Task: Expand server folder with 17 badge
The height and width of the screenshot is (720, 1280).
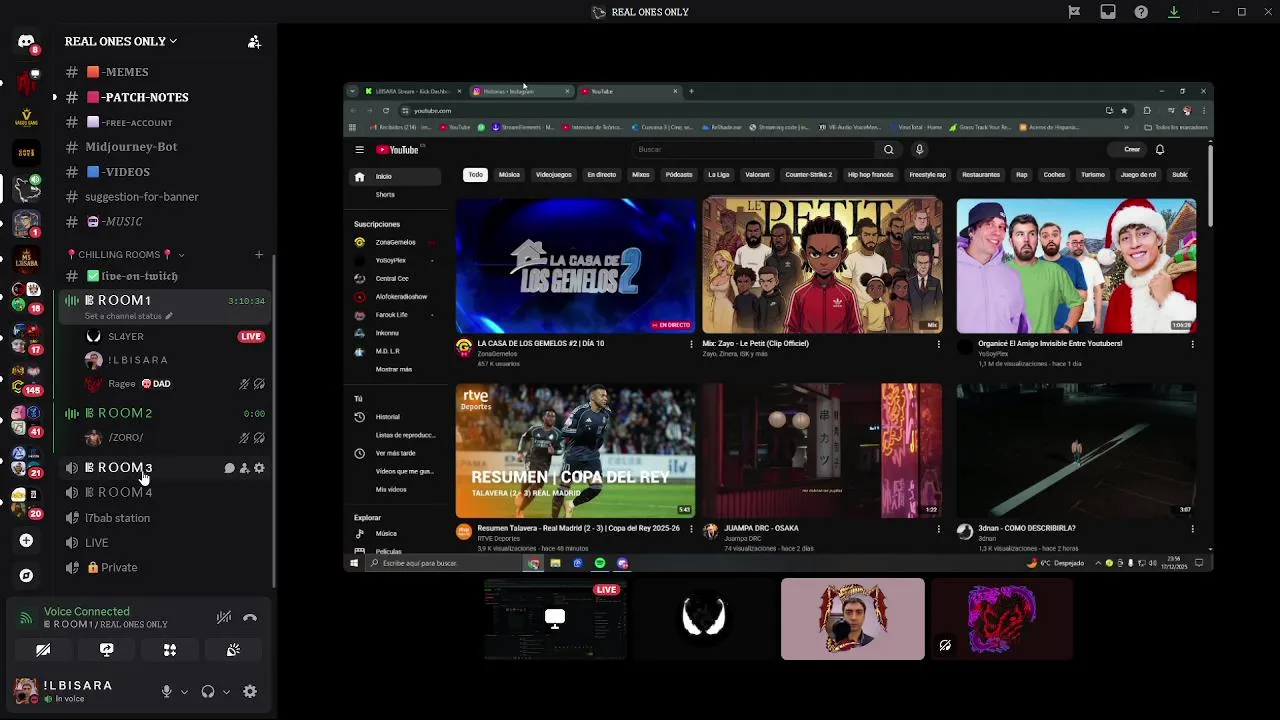Action: pyautogui.click(x=26, y=337)
